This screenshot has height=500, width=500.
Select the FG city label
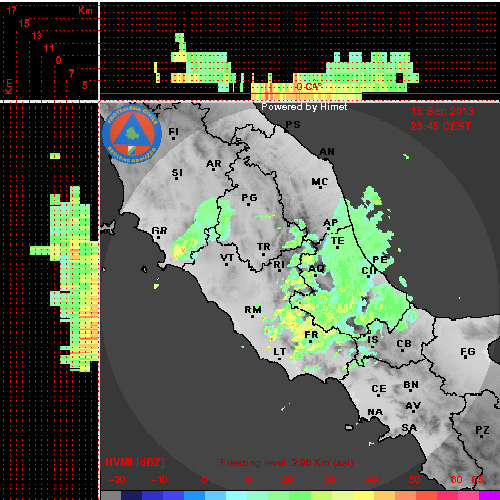point(468,351)
